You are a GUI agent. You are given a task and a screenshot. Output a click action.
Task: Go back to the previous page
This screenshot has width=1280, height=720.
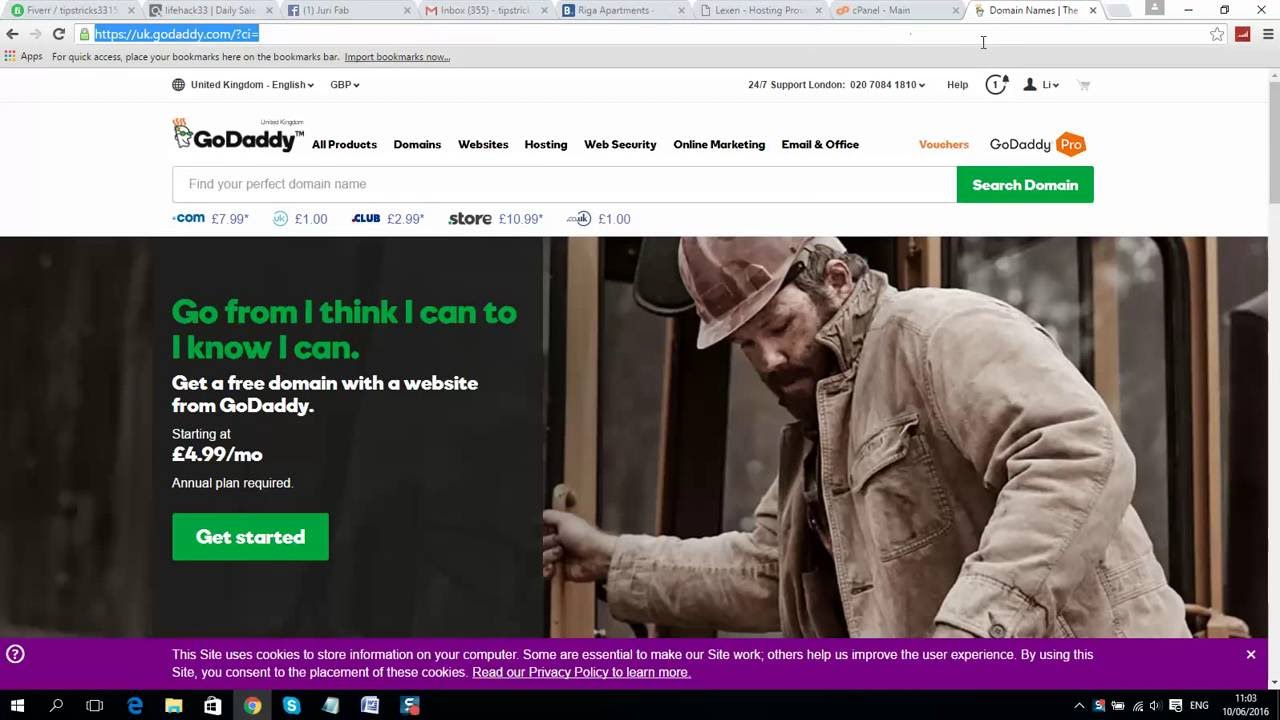click(12, 34)
